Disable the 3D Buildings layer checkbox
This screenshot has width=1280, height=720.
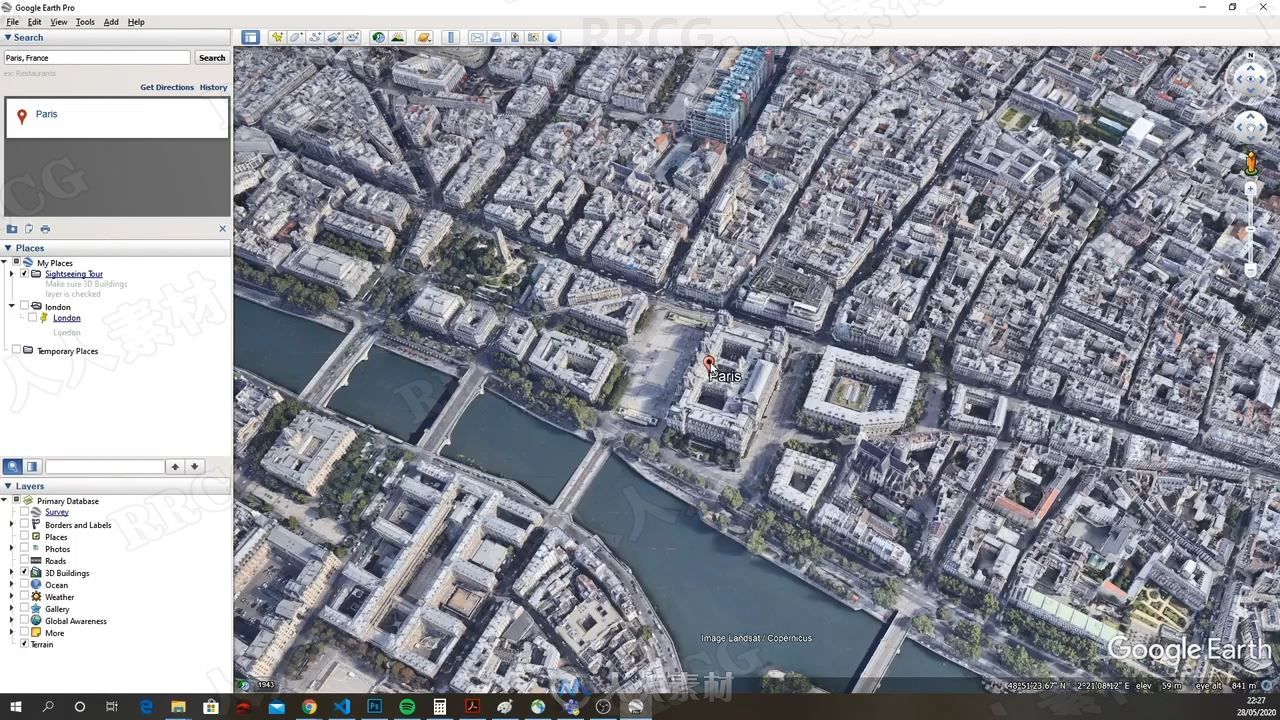click(24, 572)
